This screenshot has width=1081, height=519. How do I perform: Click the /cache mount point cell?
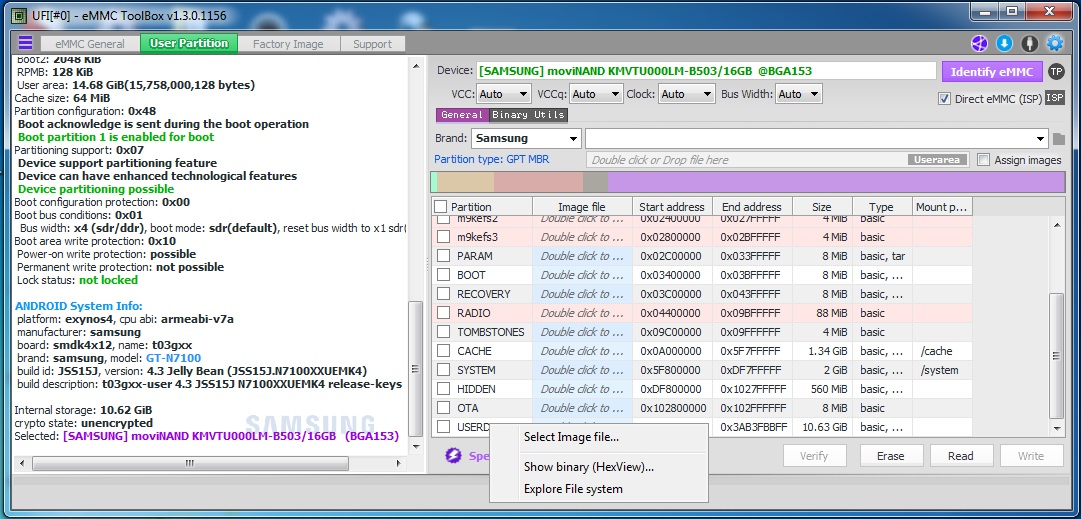click(x=942, y=351)
